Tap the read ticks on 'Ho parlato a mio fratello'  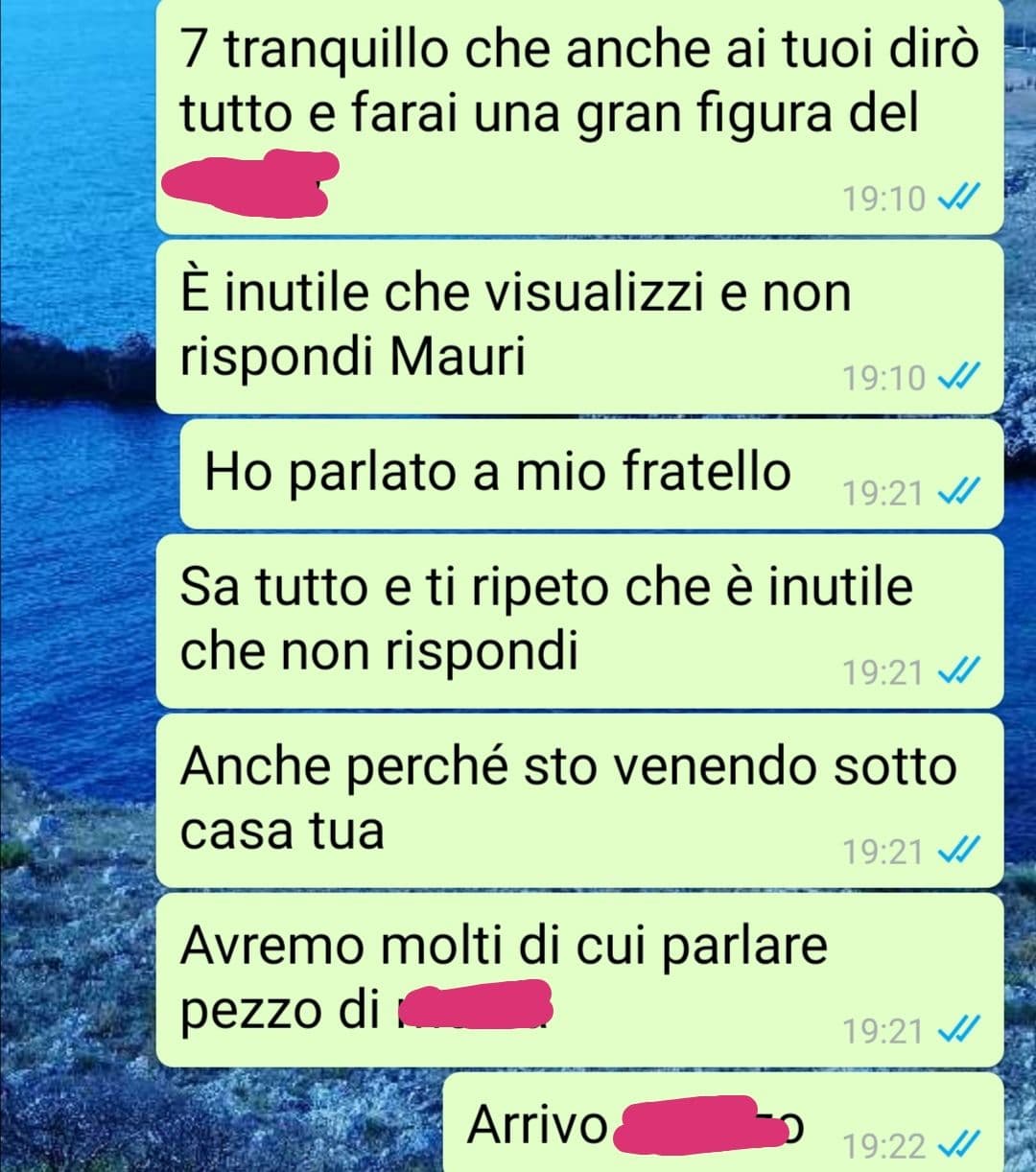(956, 493)
